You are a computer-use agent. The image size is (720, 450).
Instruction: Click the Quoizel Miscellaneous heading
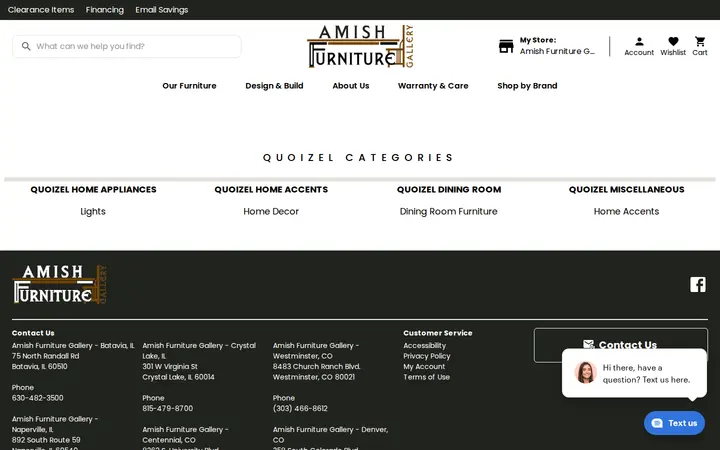pyautogui.click(x=626, y=190)
